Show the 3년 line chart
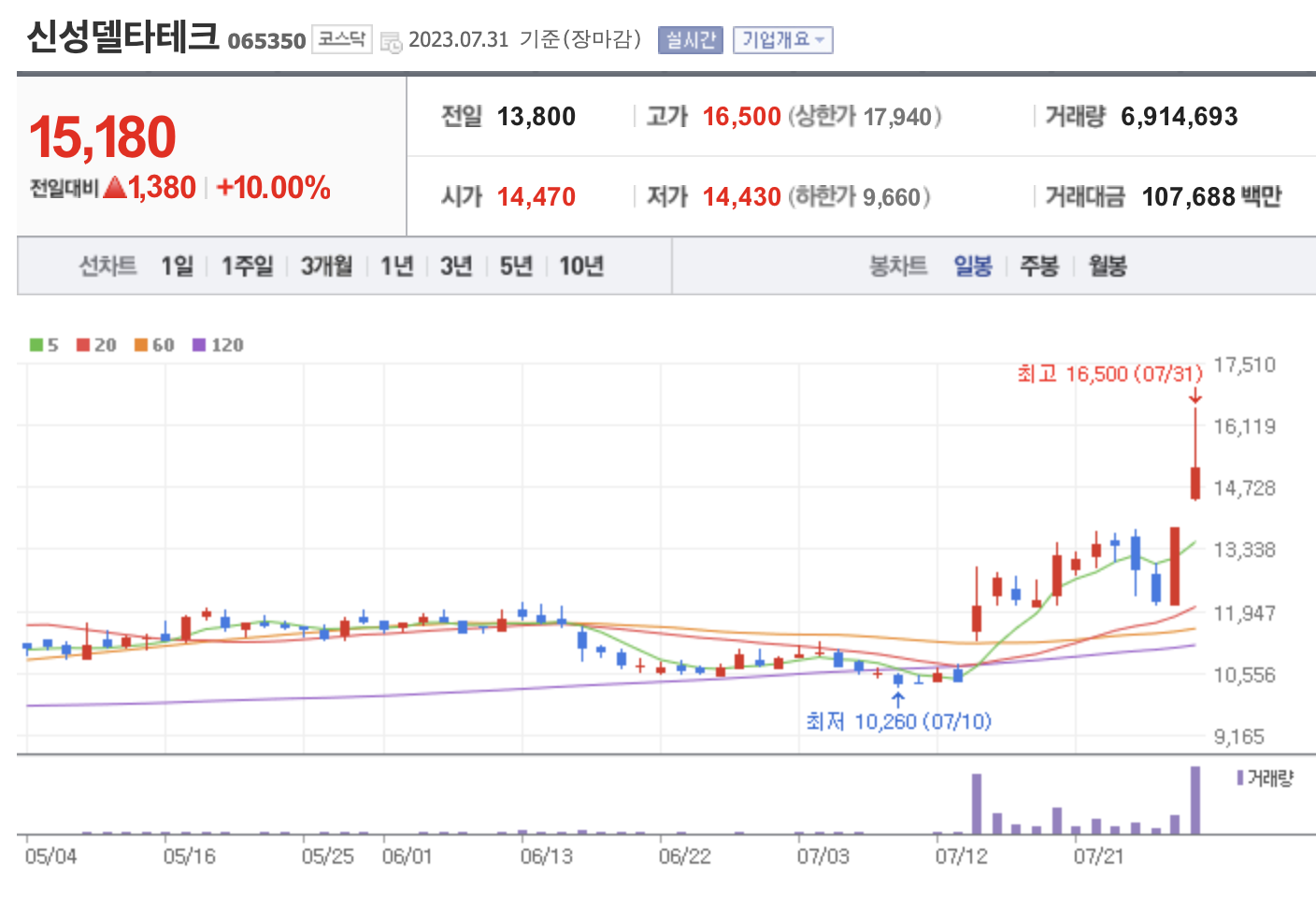The height and width of the screenshot is (901, 1316). pos(456,266)
